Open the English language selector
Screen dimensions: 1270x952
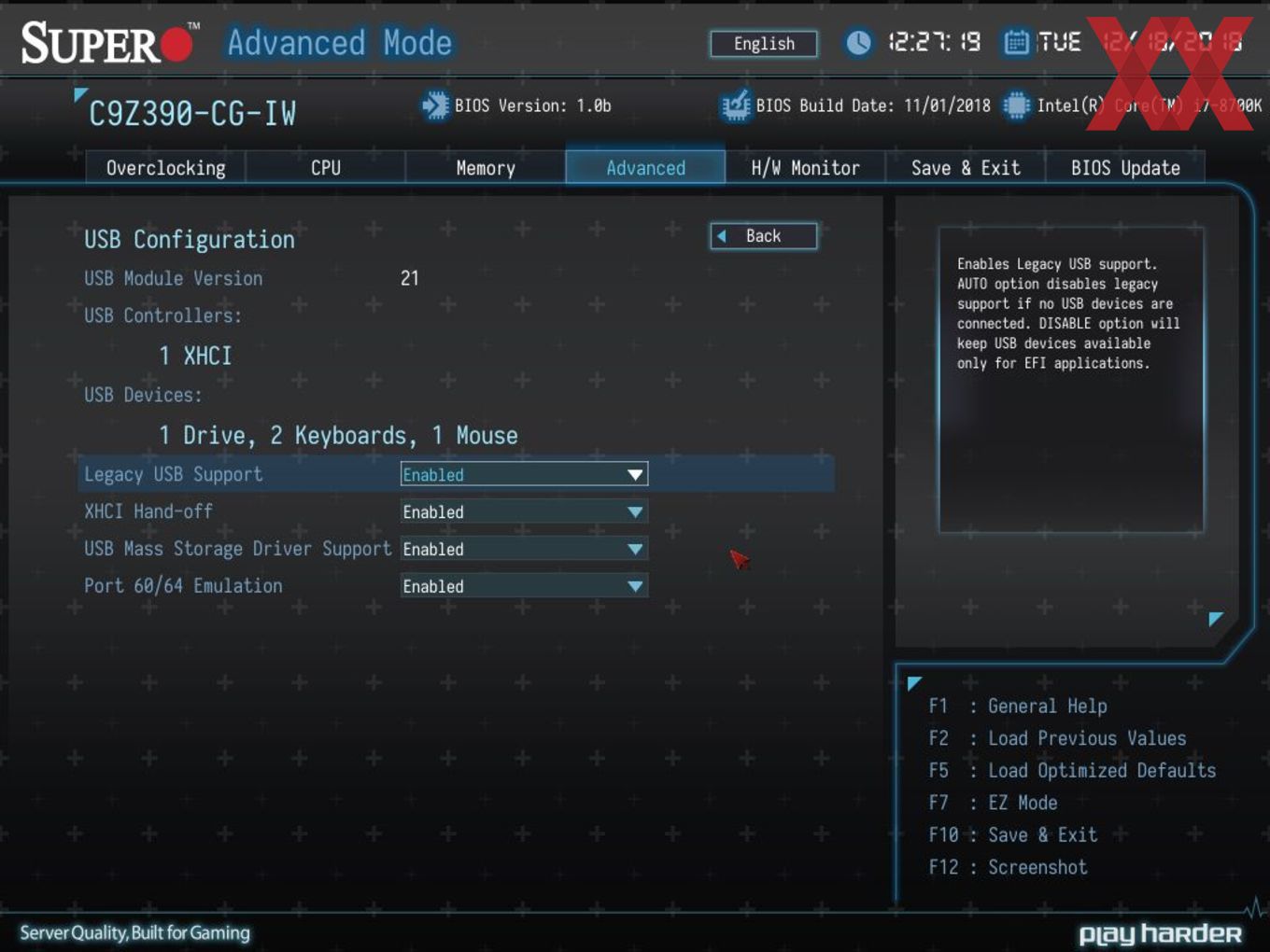click(764, 44)
